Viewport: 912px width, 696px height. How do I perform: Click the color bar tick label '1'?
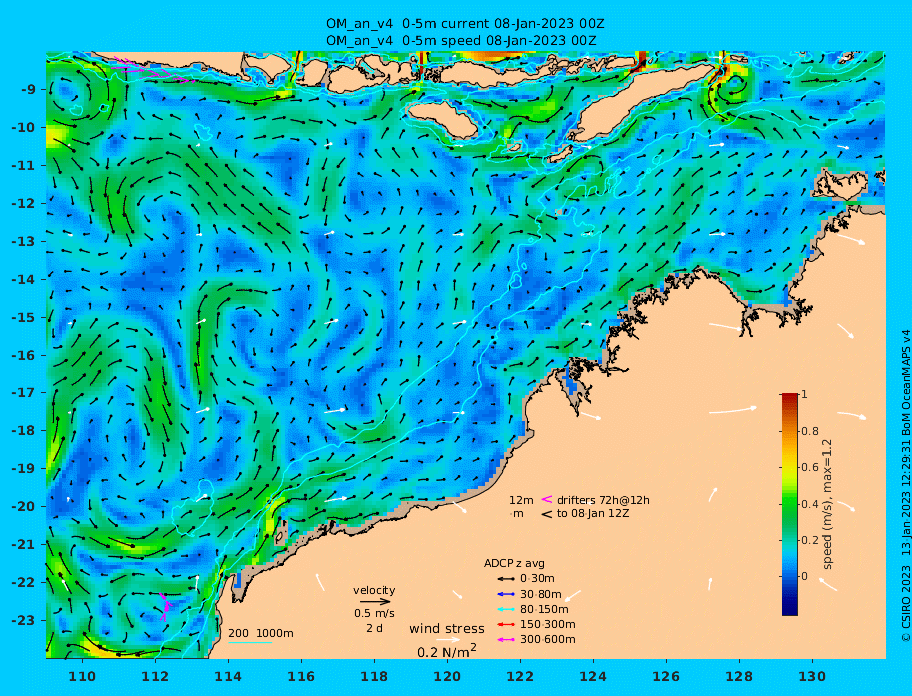[x=804, y=394]
